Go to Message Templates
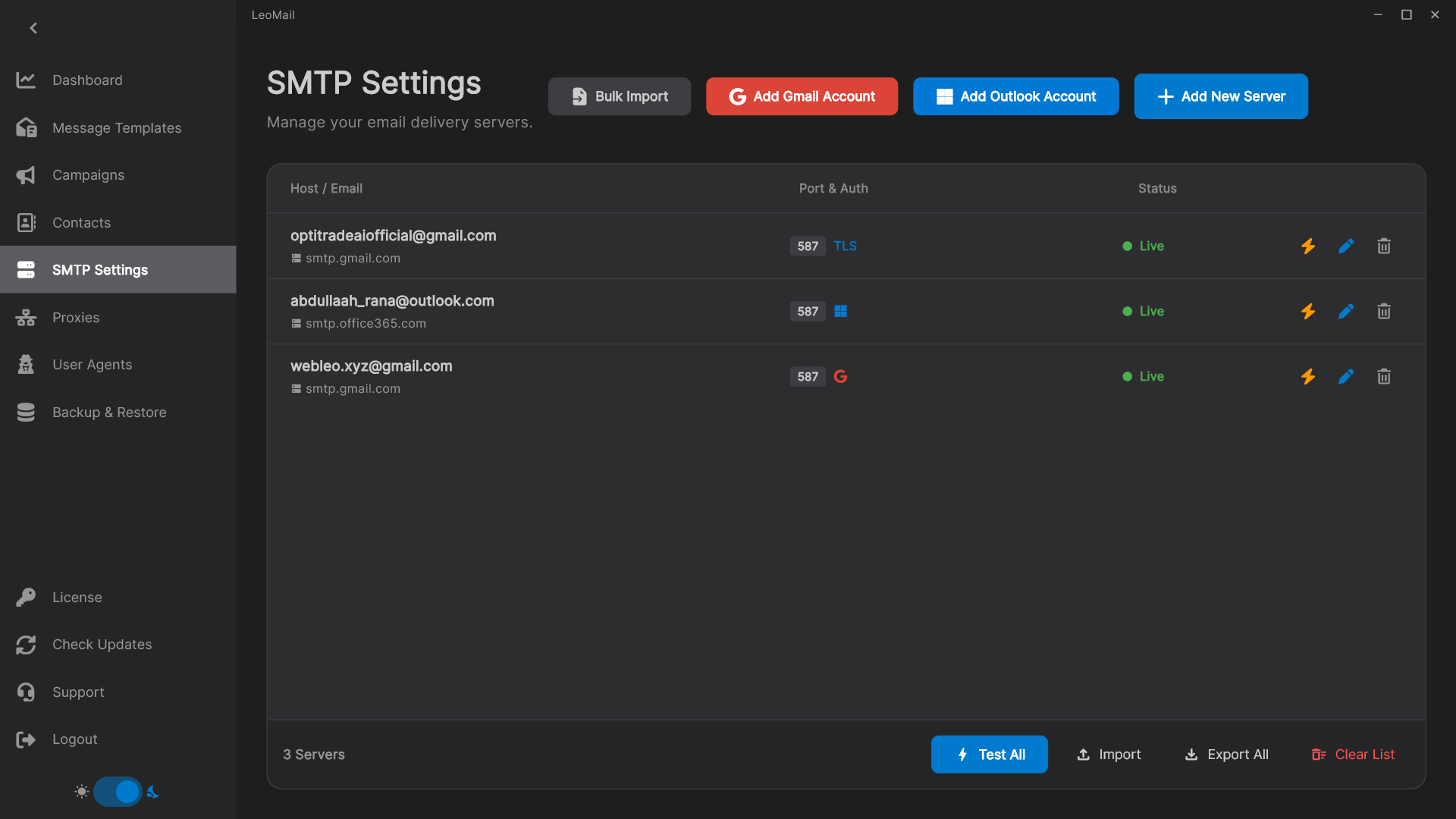Image resolution: width=1456 pixels, height=819 pixels. [118, 128]
